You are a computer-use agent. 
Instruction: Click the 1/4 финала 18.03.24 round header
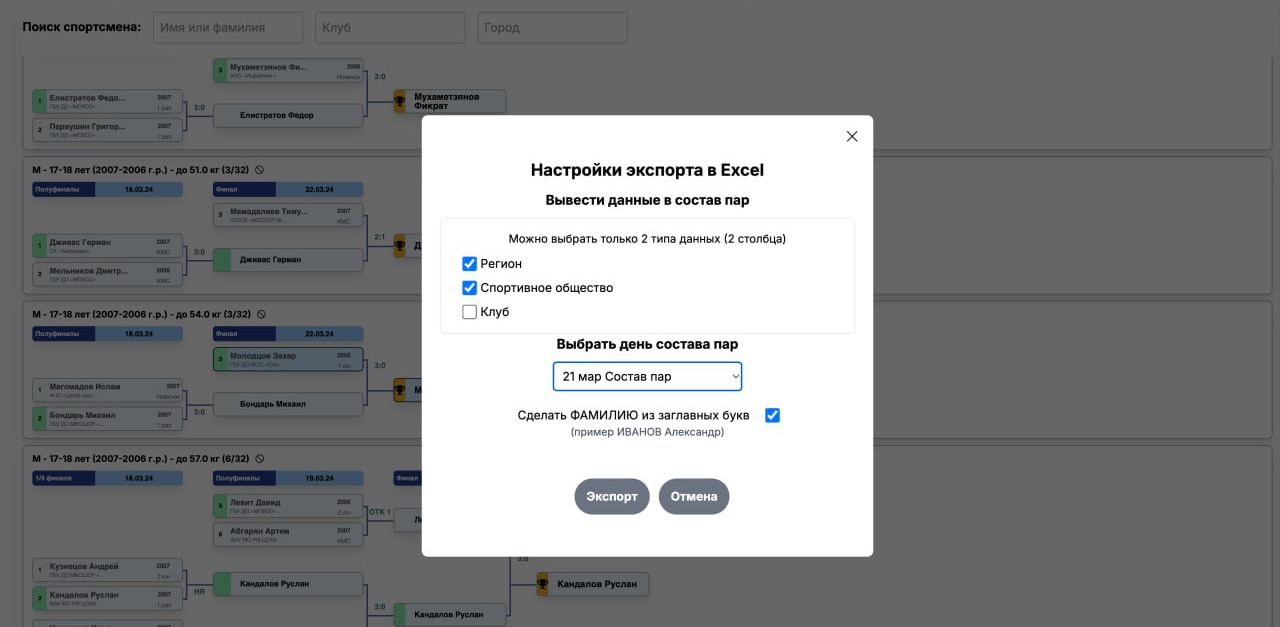(x=108, y=478)
